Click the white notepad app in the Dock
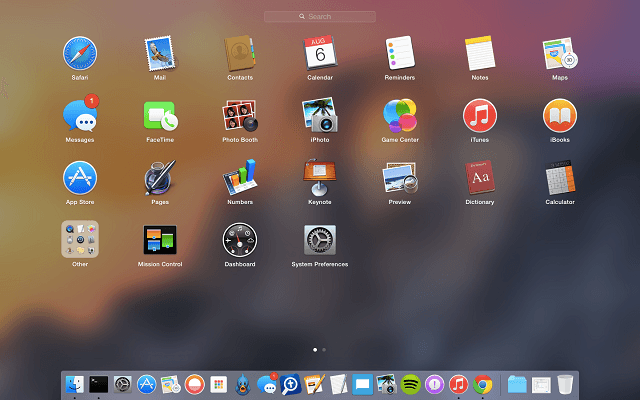640x400 pixels. point(338,384)
